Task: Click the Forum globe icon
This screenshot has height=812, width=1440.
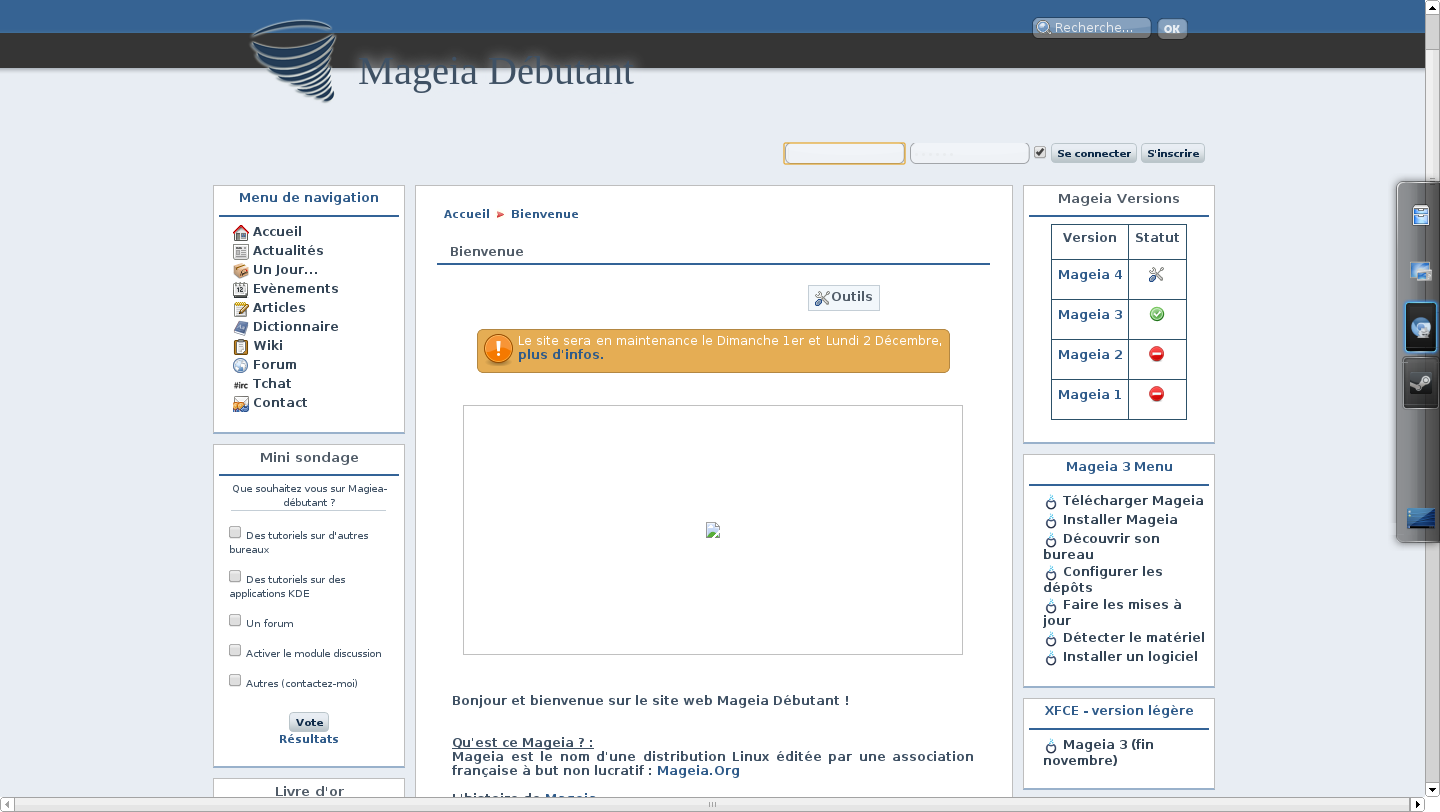Action: 240,365
